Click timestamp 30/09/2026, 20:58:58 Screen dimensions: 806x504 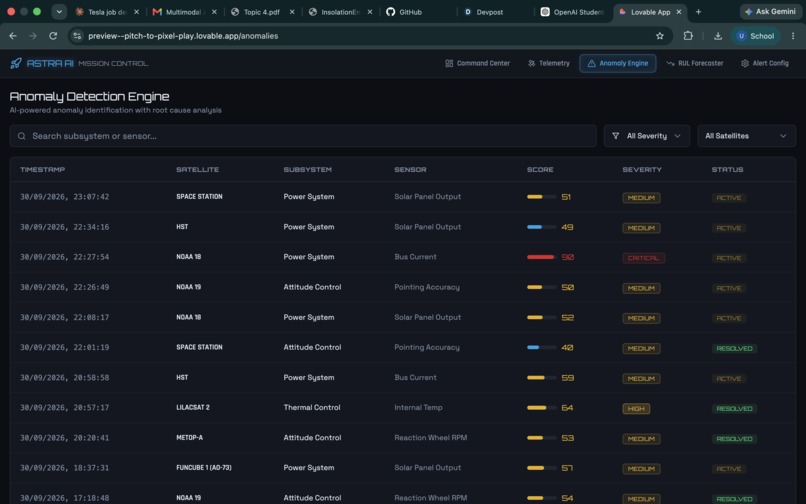pyautogui.click(x=64, y=377)
